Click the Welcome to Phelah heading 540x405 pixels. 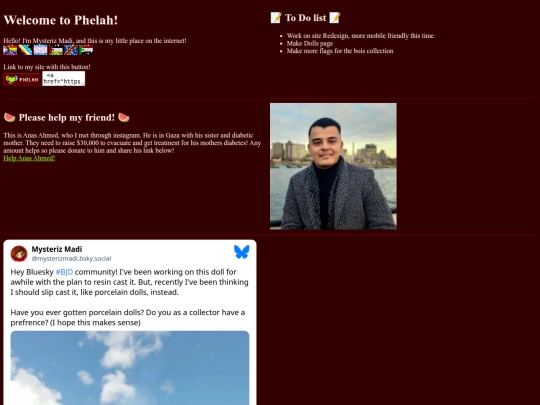tap(61, 20)
